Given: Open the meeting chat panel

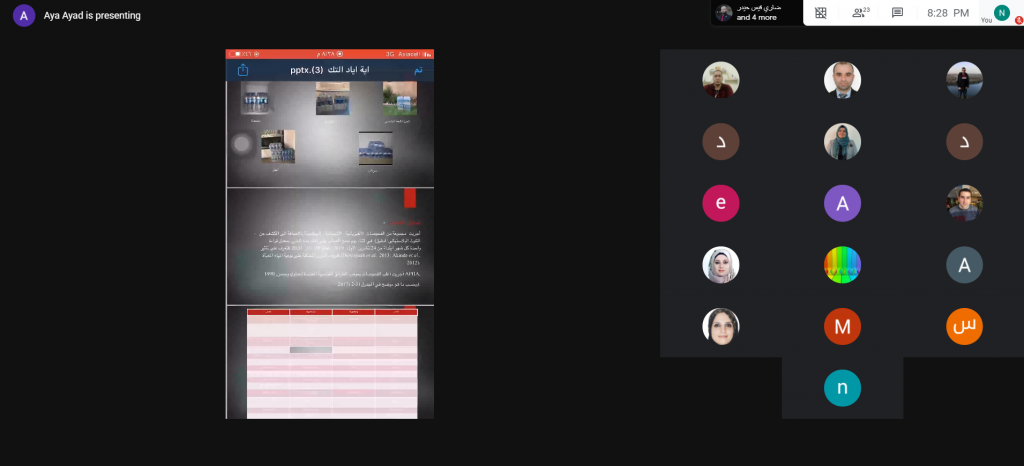Looking at the screenshot, I should click(x=897, y=13).
